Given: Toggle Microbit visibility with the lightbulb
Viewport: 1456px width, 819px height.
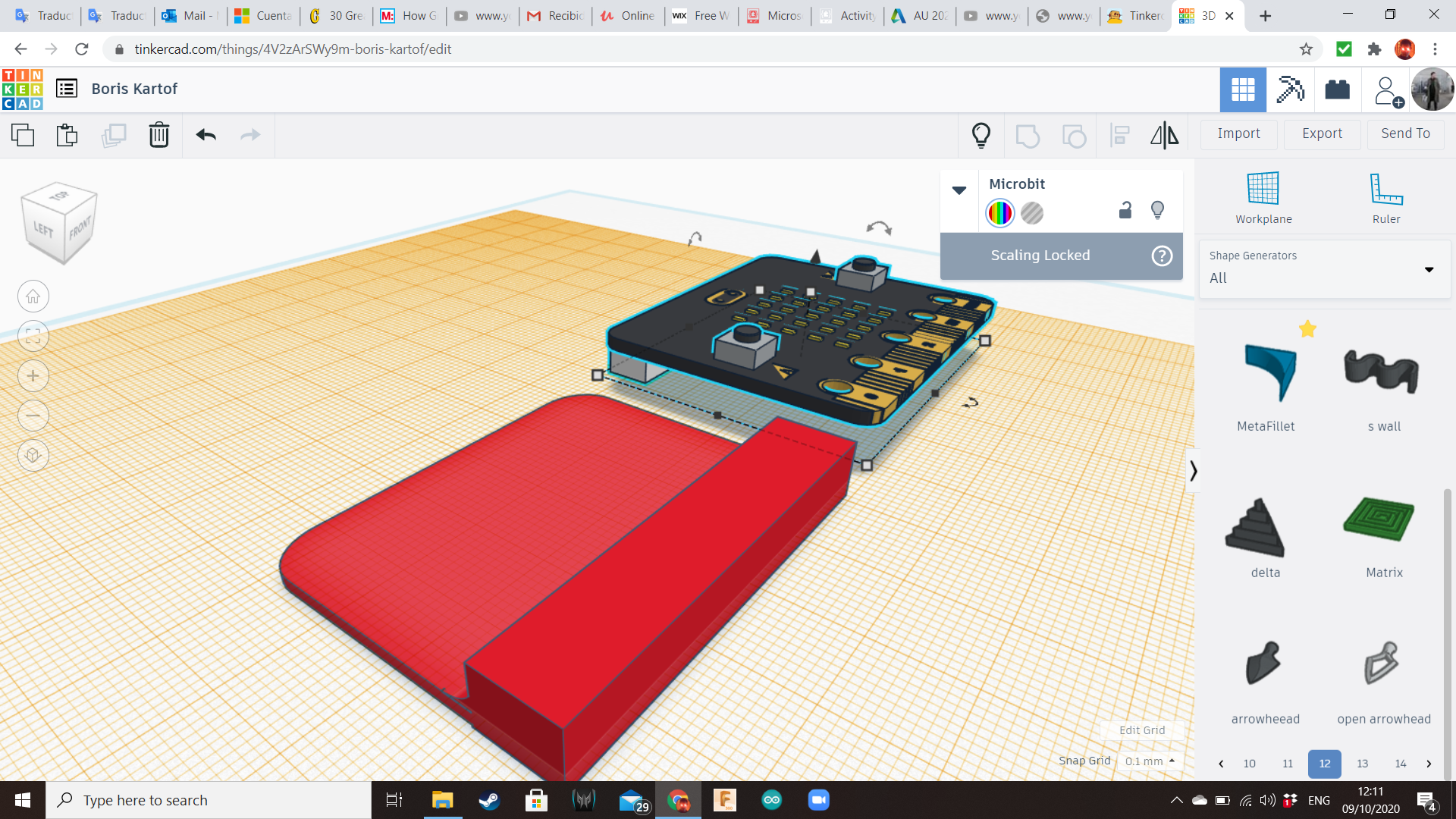Looking at the screenshot, I should (1157, 210).
